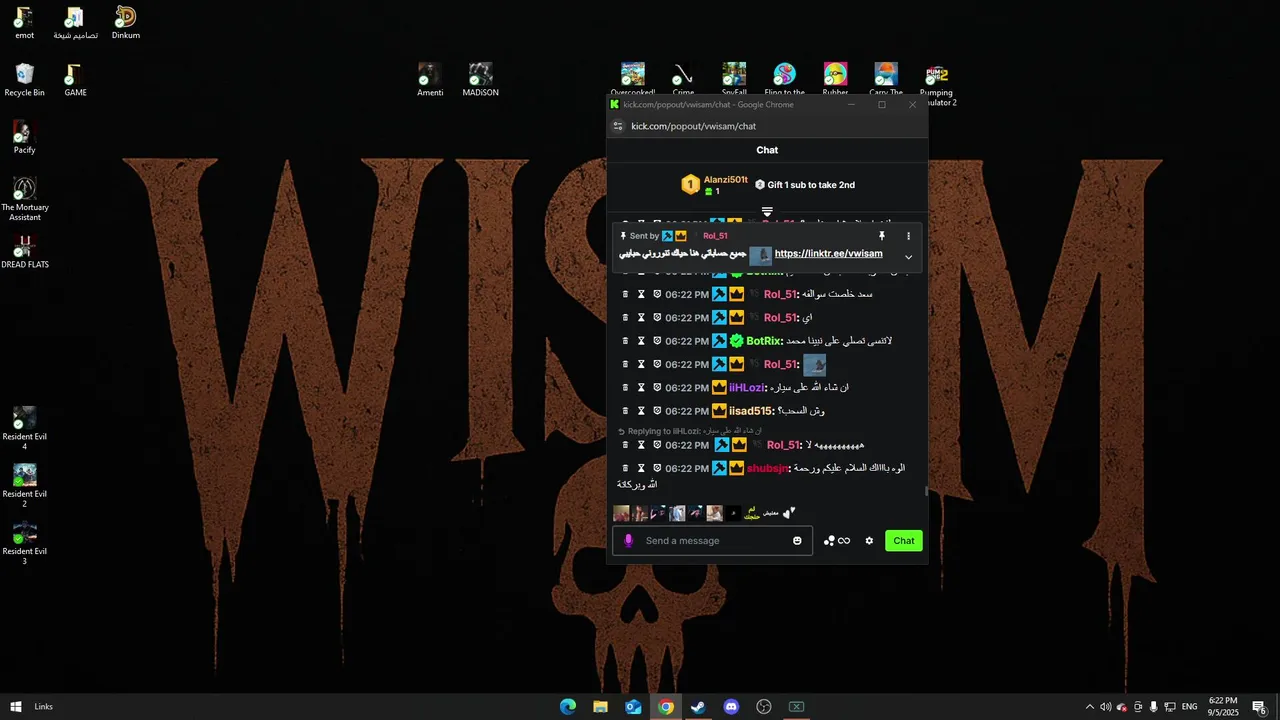Ban shubsjn with the shield icon

657,468
